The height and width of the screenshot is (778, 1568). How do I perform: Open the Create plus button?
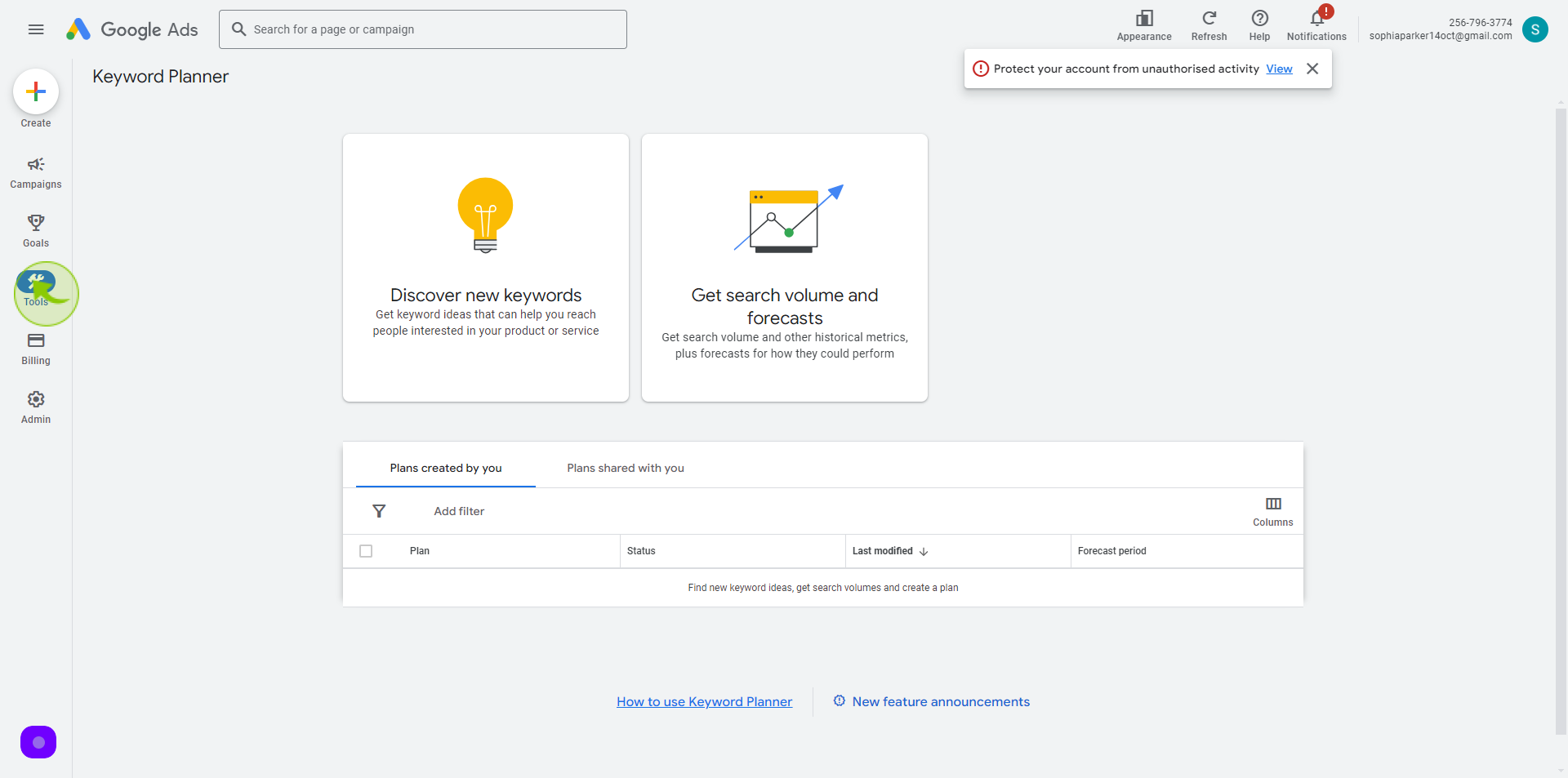pyautogui.click(x=36, y=91)
